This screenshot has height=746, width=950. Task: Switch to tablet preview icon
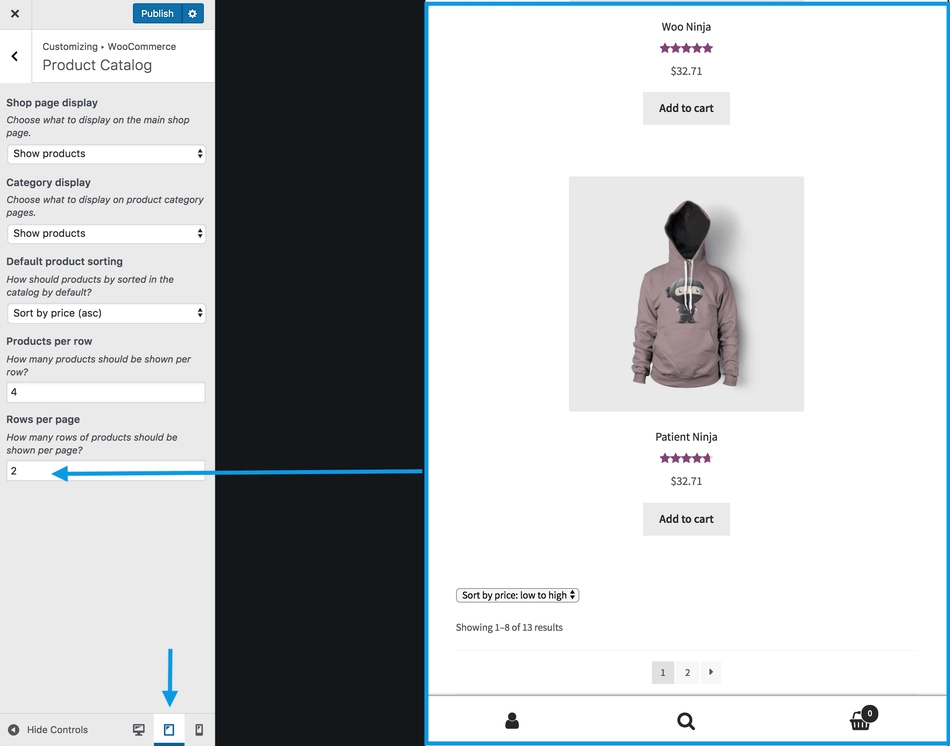click(x=169, y=730)
